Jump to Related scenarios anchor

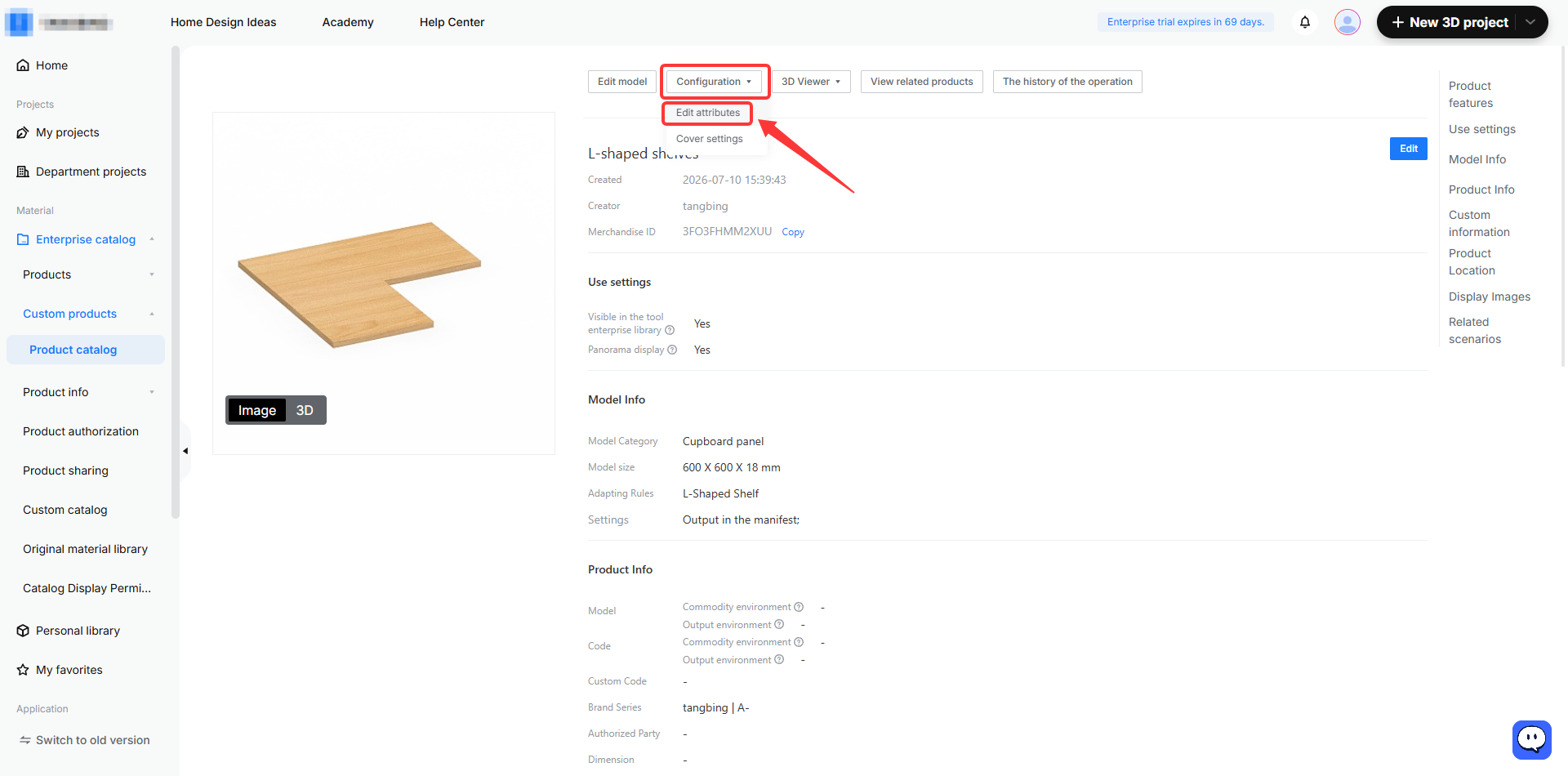(1475, 331)
